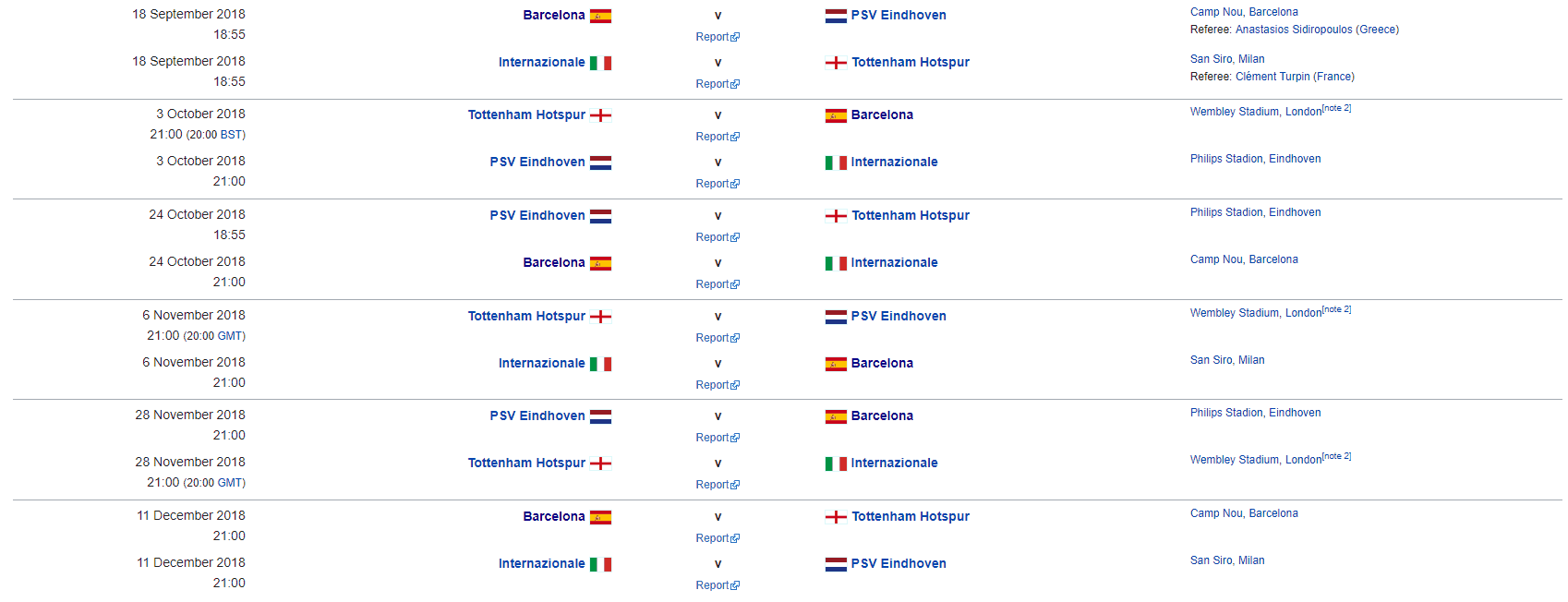1568x602 pixels.
Task: Click the Italy flag beside Internazionale, 11 December
Action: click(600, 564)
